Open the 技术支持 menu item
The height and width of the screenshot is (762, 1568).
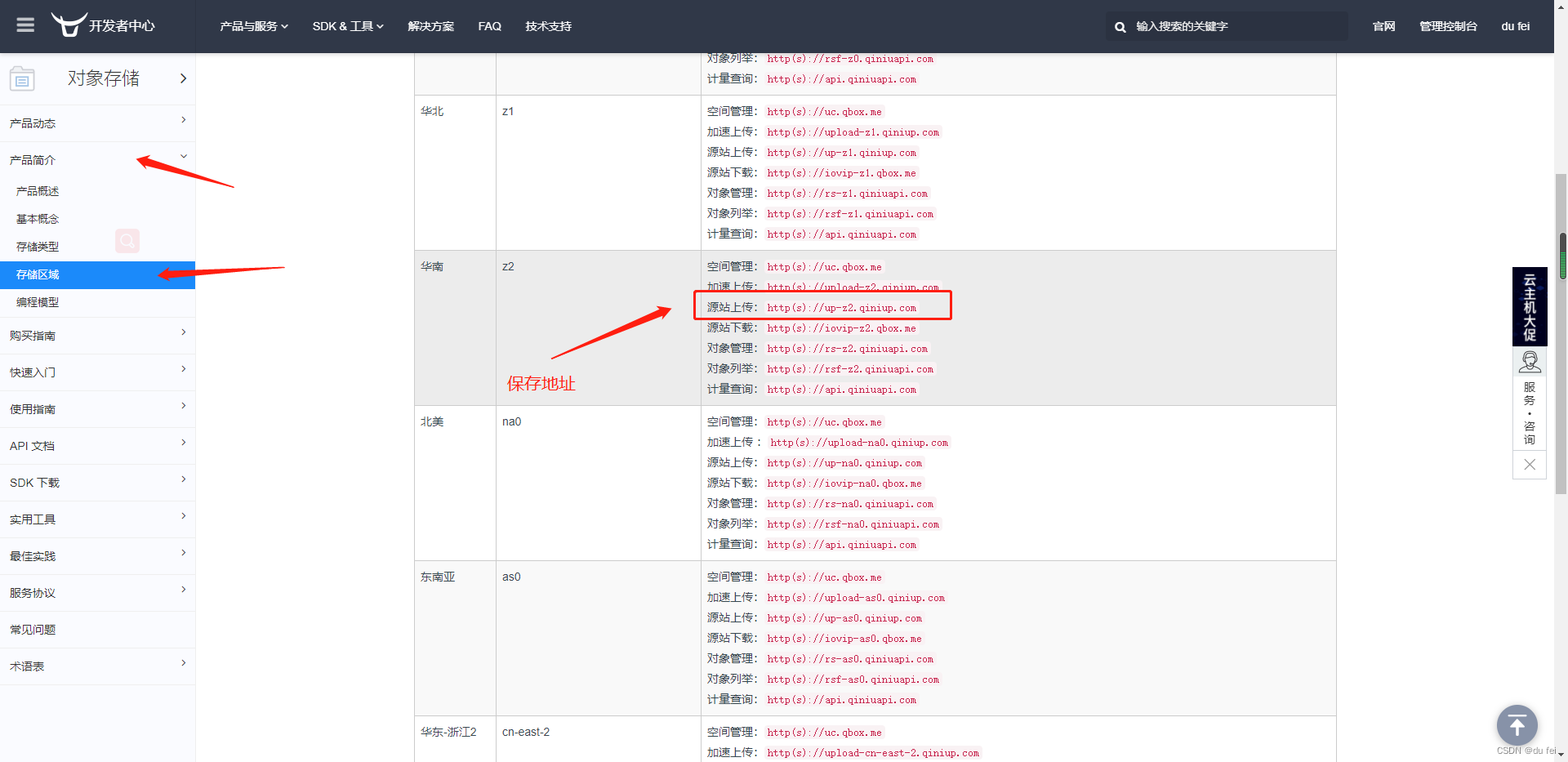549,26
